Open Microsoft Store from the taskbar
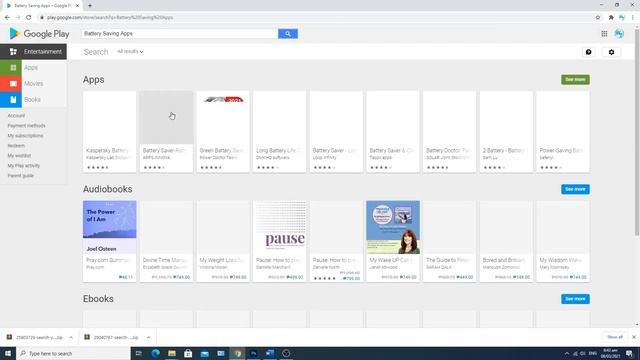Viewport: 640px width, 360px height. click(188, 353)
